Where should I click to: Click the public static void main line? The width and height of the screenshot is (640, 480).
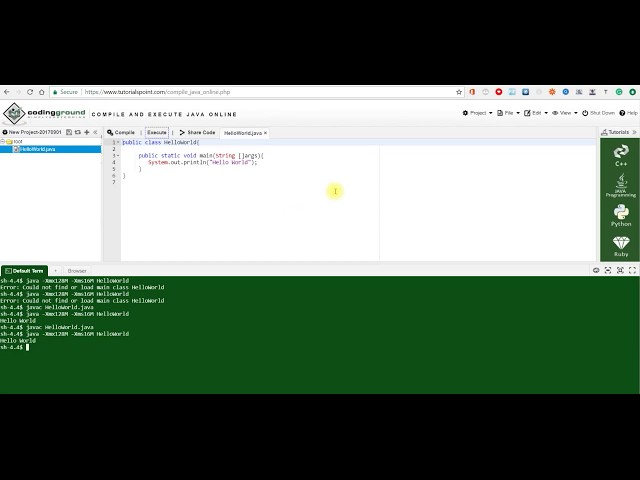click(201, 156)
